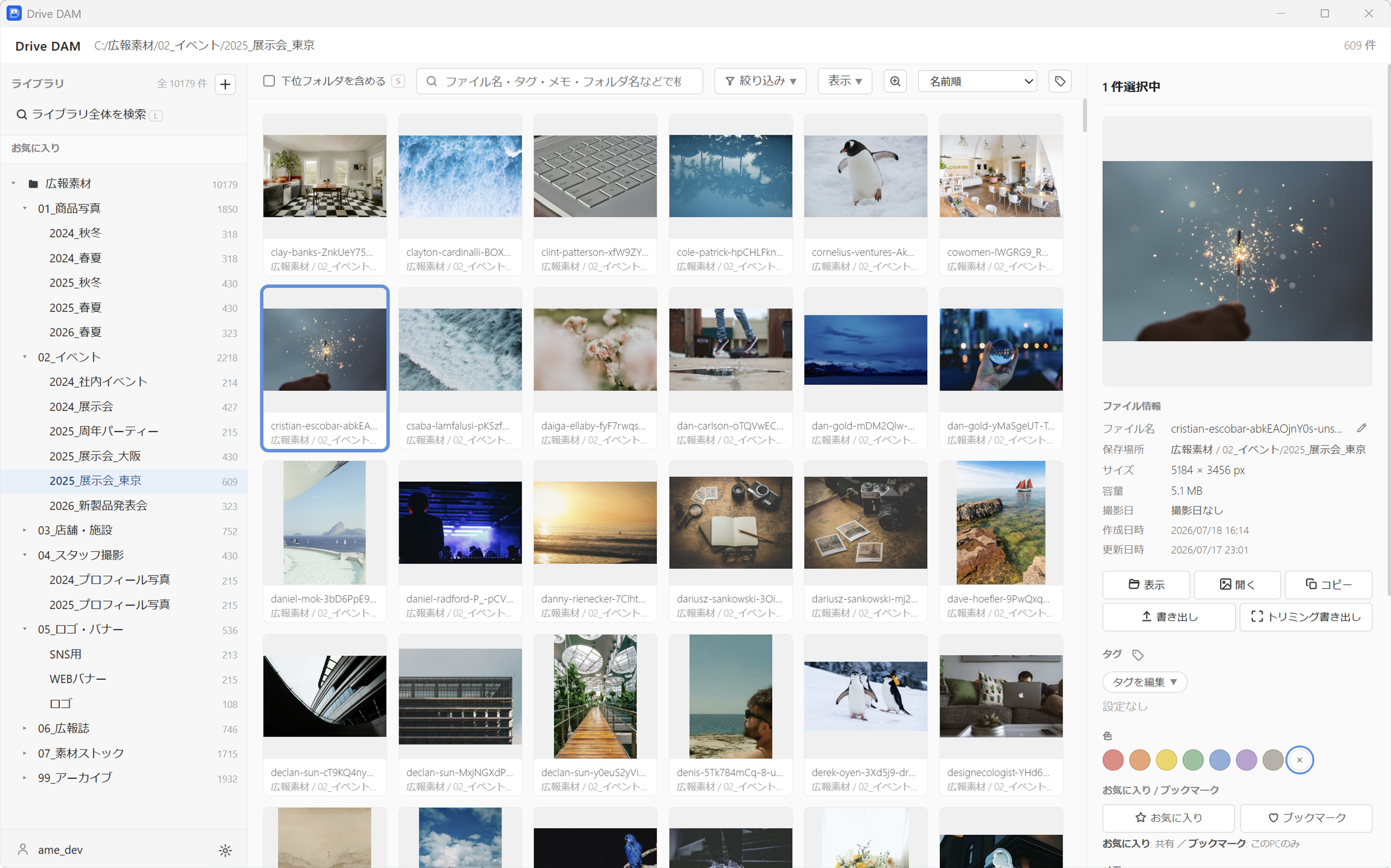The height and width of the screenshot is (868, 1391).
Task: Apply the orange color label
Action: (1139, 760)
